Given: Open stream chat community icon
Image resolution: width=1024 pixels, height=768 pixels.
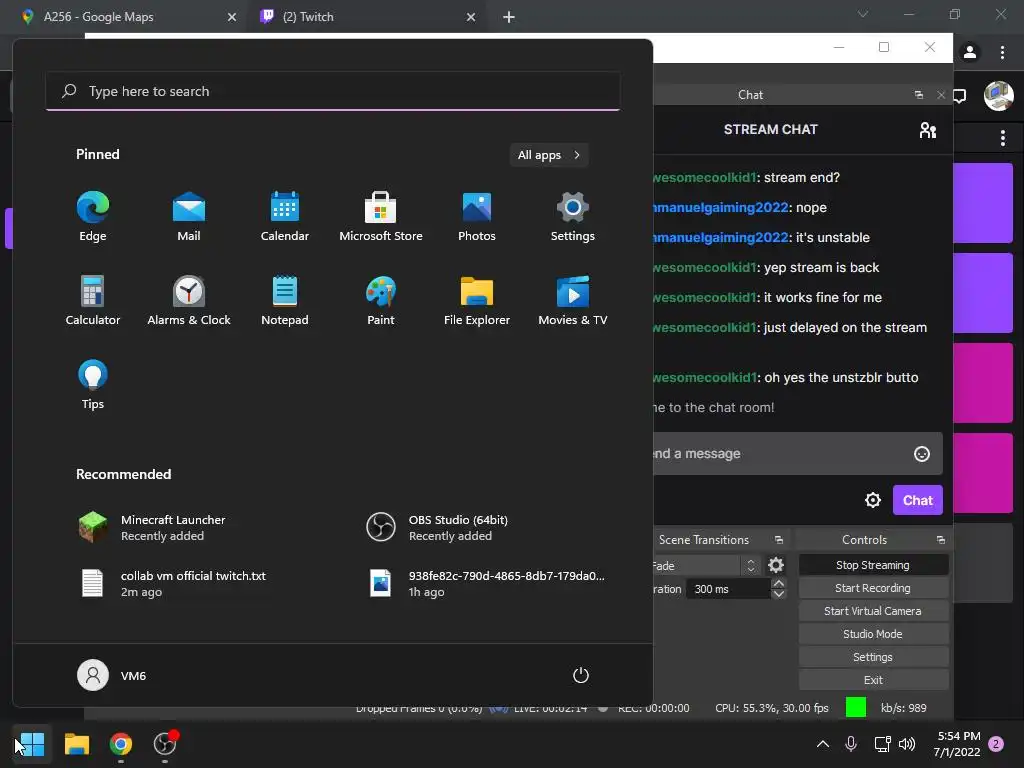Looking at the screenshot, I should pyautogui.click(x=927, y=130).
